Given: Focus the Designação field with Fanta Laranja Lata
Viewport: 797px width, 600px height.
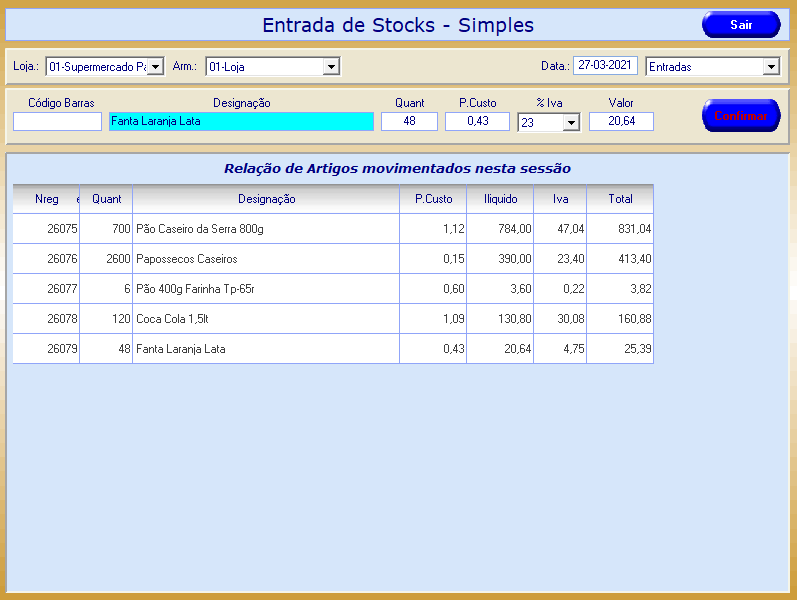Looking at the screenshot, I should pyautogui.click(x=241, y=121).
